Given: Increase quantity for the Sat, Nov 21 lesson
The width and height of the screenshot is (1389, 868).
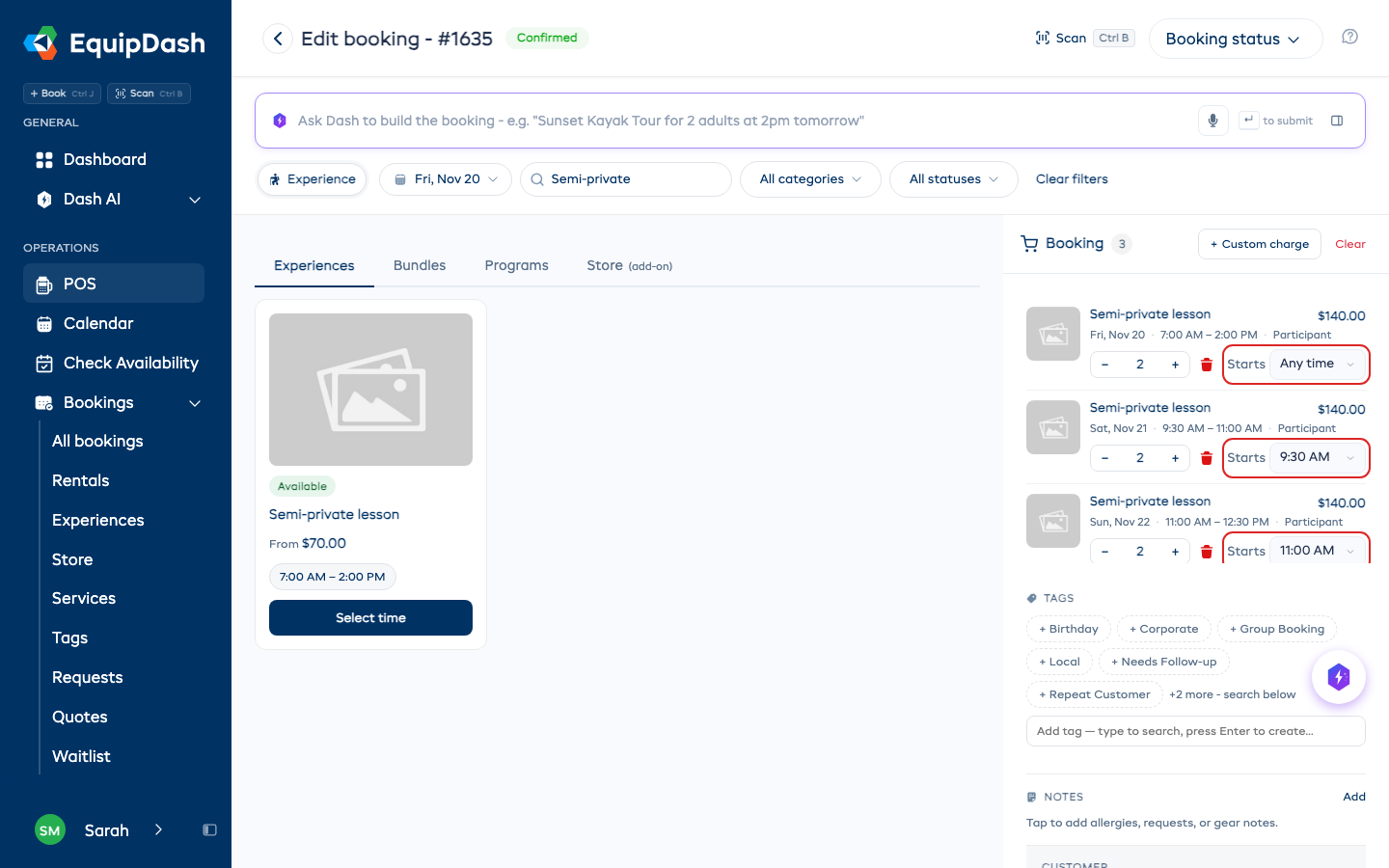Looking at the screenshot, I should click(1175, 458).
